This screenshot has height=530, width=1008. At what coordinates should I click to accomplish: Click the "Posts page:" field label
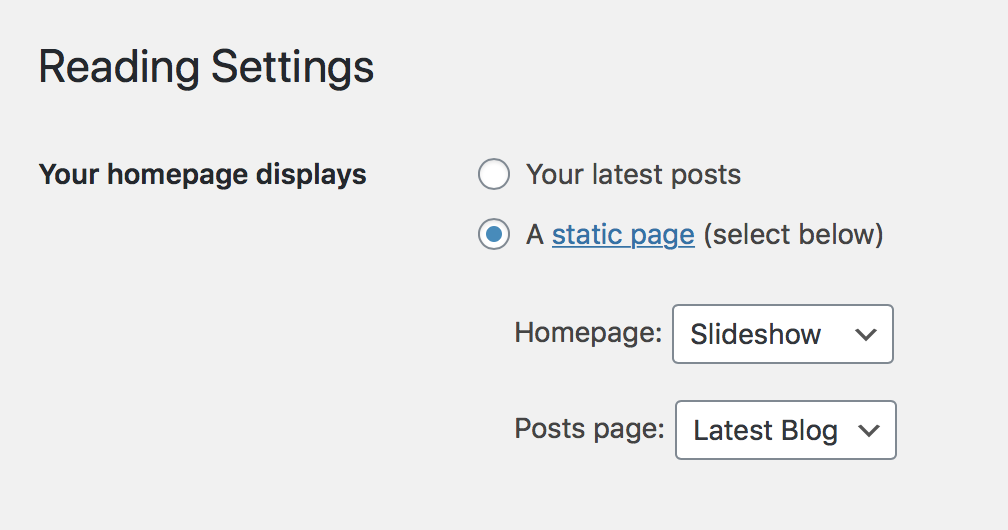click(589, 429)
